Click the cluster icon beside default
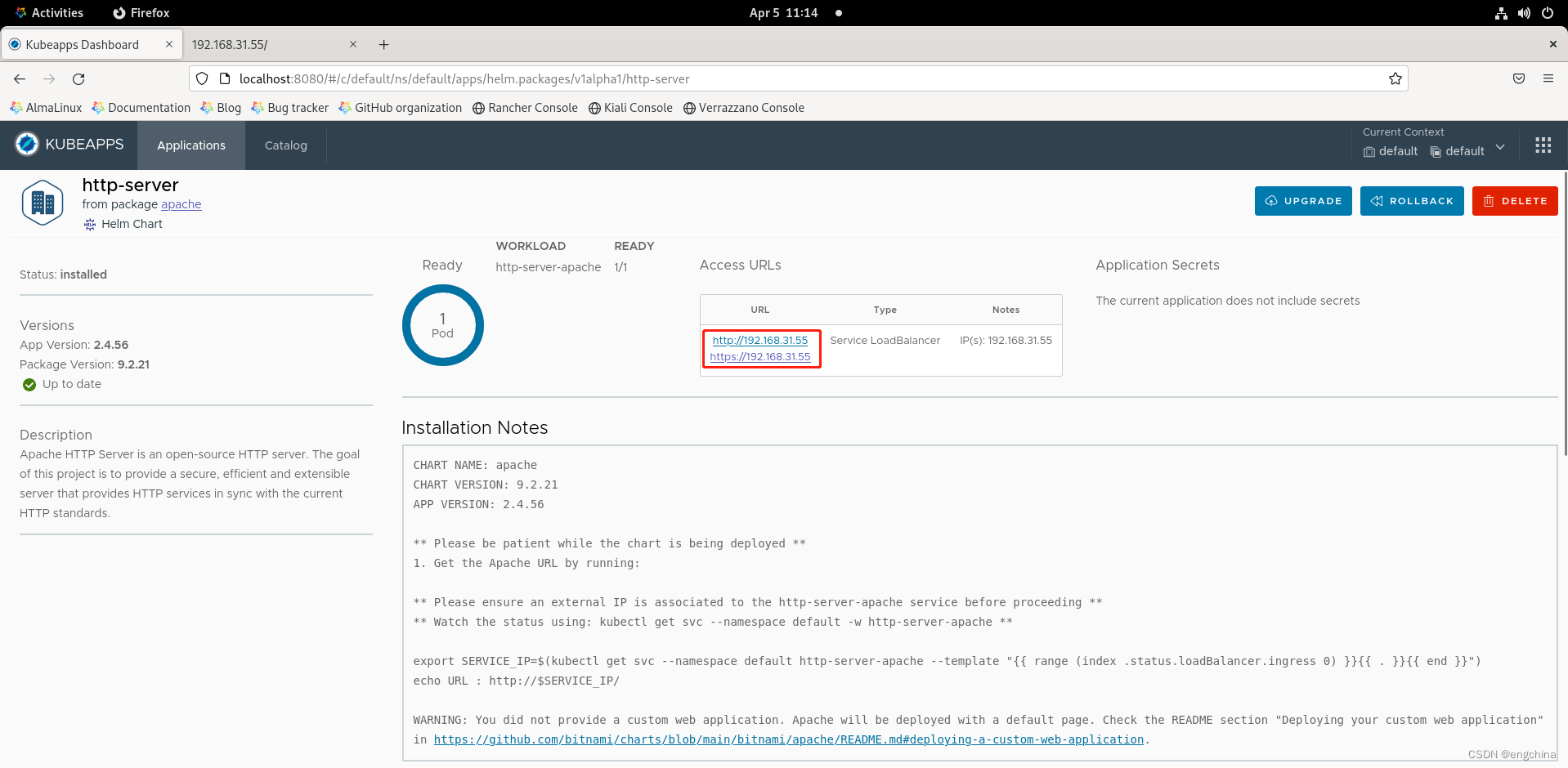The image size is (1568, 768). (1369, 152)
